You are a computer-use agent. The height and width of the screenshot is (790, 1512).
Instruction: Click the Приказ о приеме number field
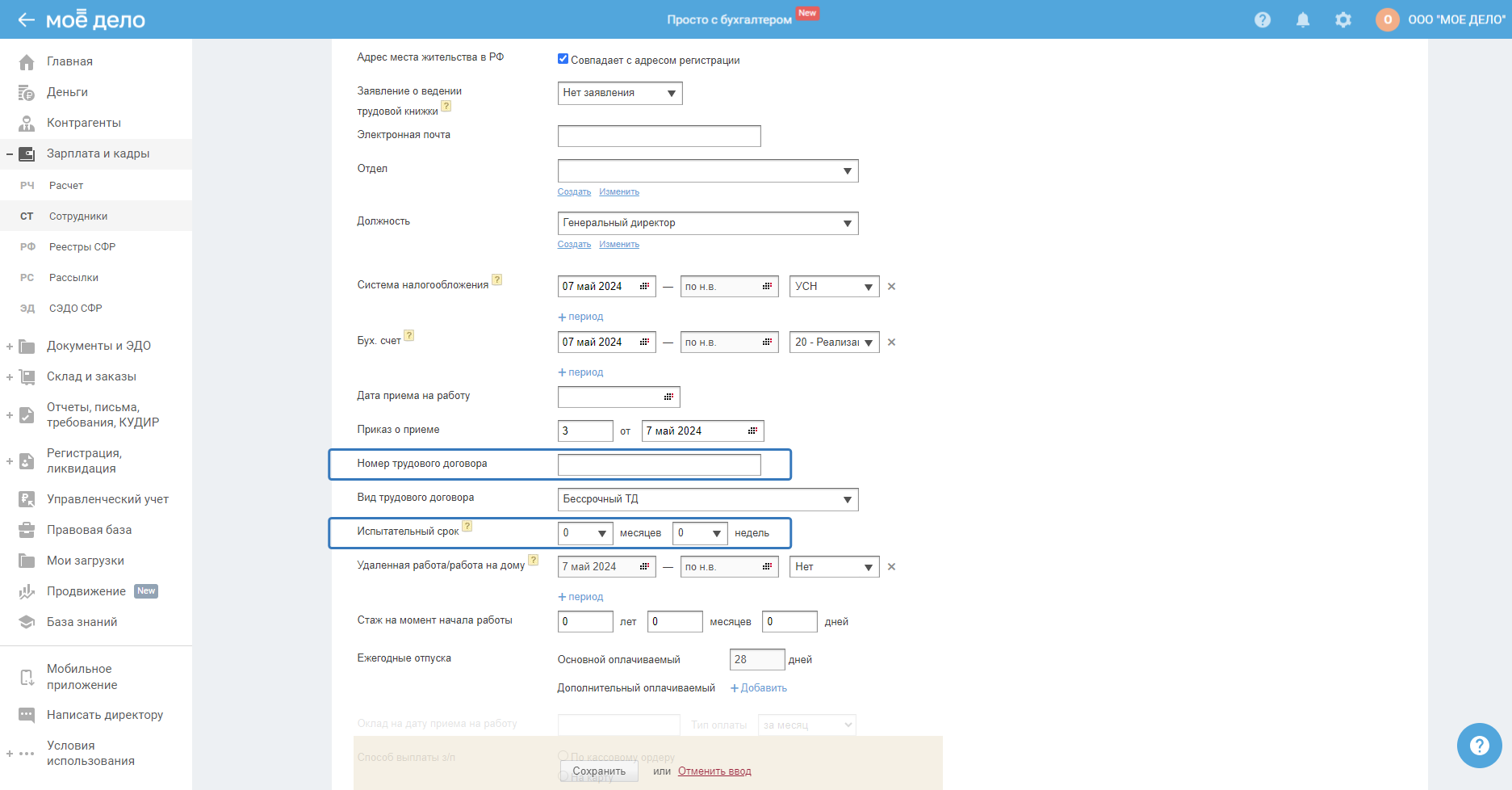(585, 431)
